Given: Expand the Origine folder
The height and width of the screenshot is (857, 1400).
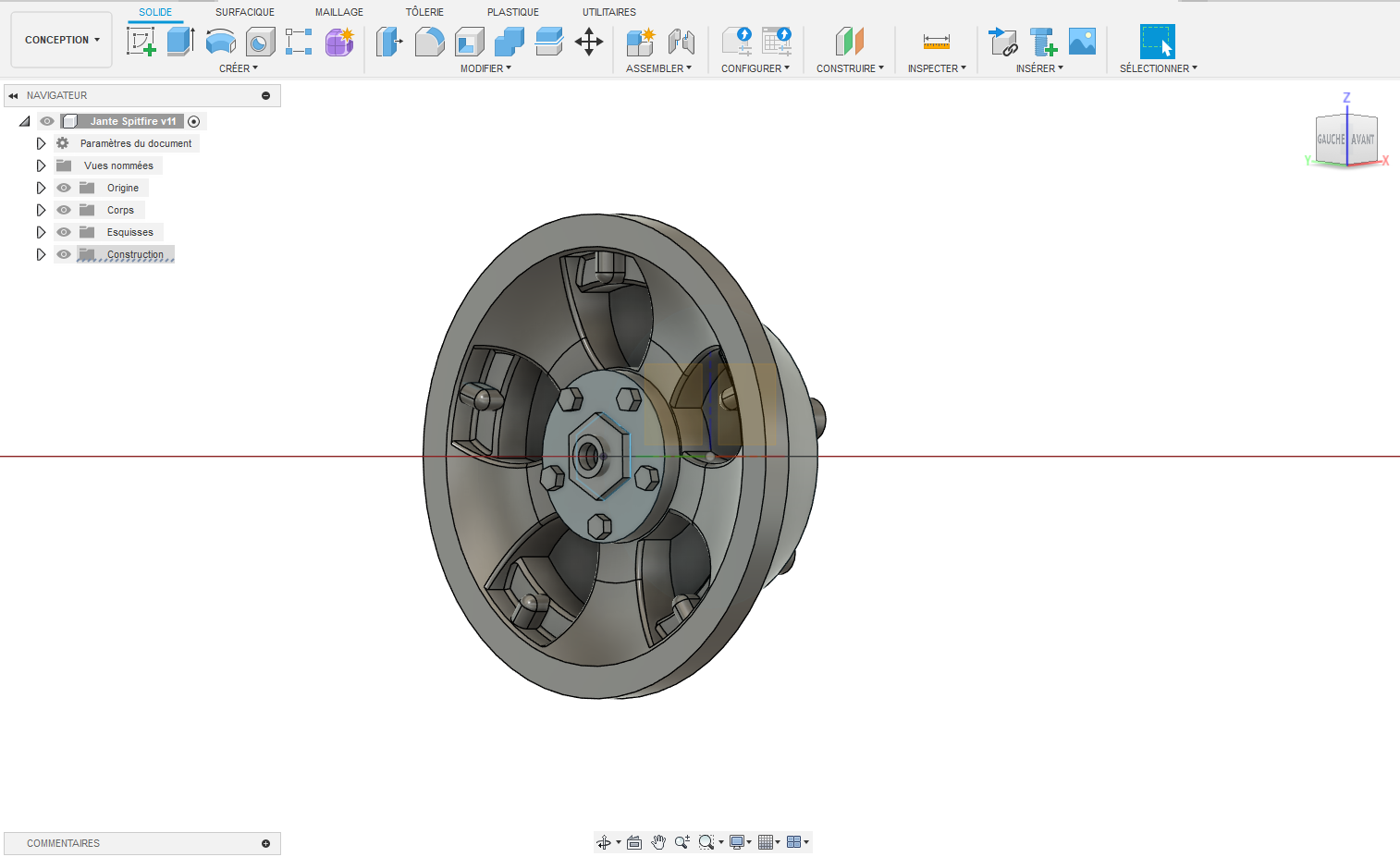Looking at the screenshot, I should [41, 188].
